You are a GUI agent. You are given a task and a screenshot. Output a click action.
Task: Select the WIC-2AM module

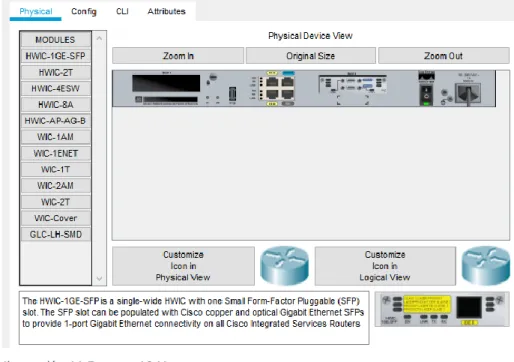click(x=55, y=186)
